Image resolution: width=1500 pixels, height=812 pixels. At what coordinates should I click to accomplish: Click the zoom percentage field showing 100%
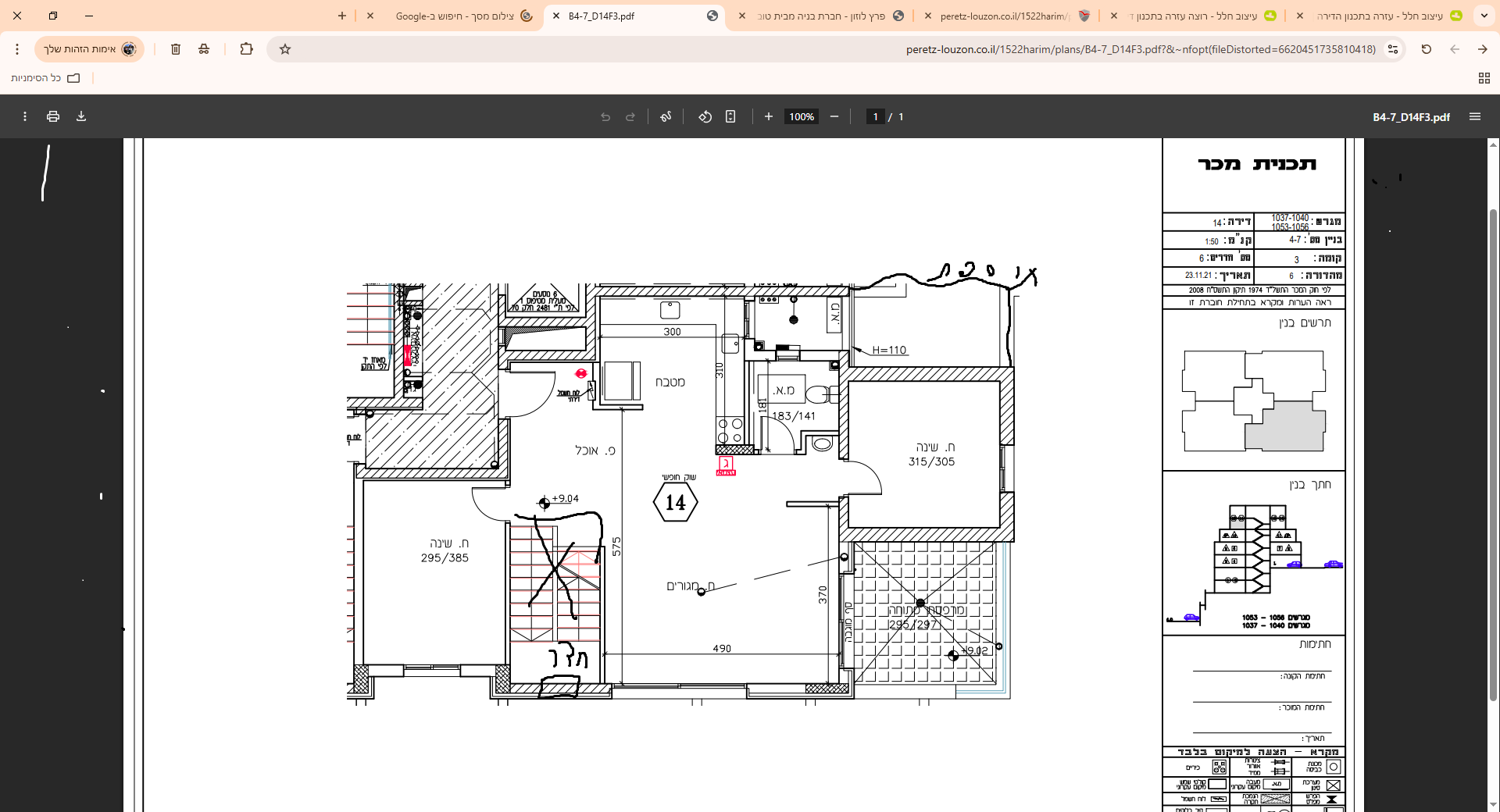tap(801, 116)
